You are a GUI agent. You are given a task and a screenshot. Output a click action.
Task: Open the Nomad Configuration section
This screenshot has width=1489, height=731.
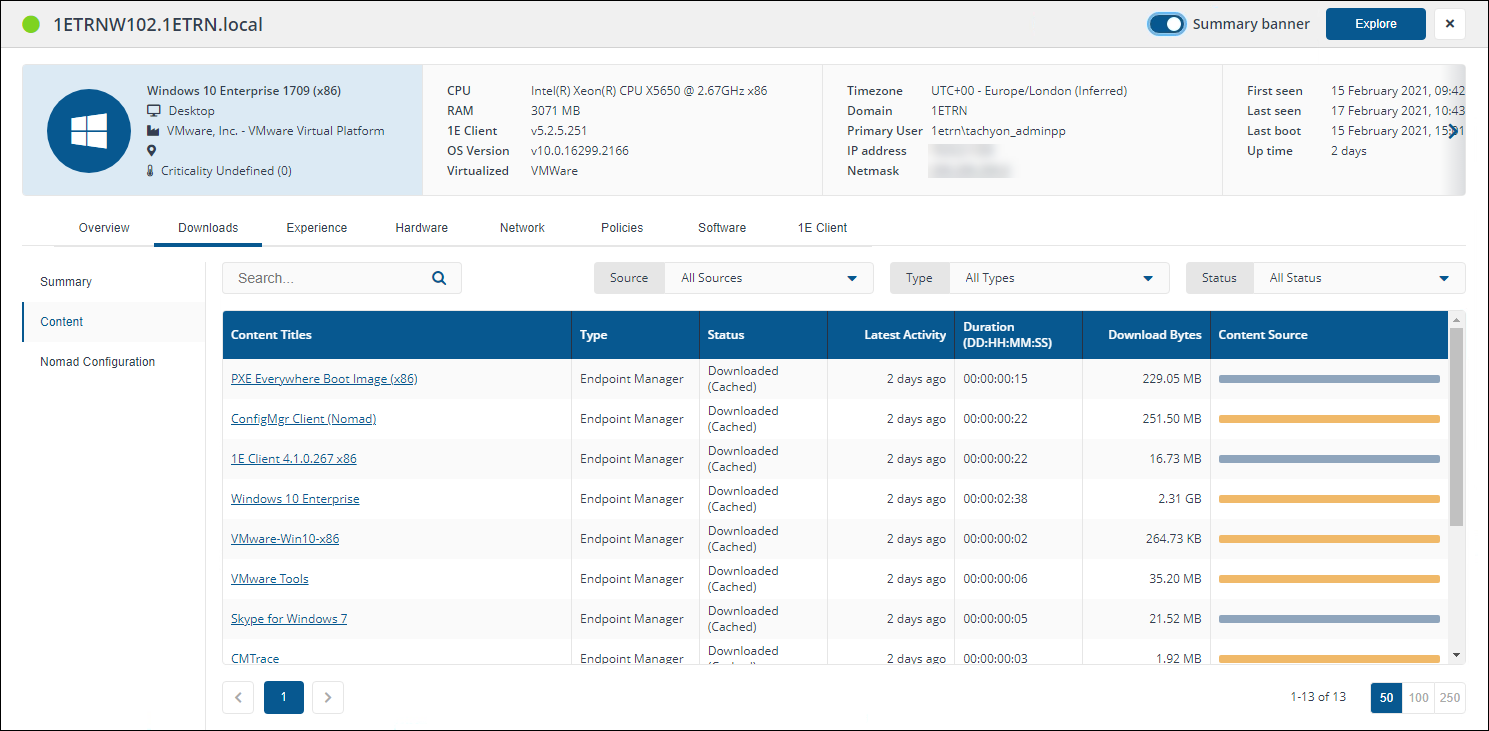(98, 362)
